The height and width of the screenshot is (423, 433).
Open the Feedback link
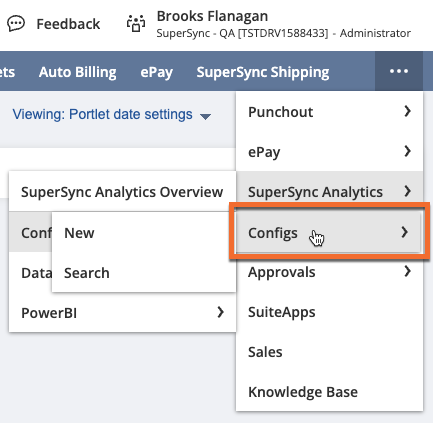(x=68, y=24)
